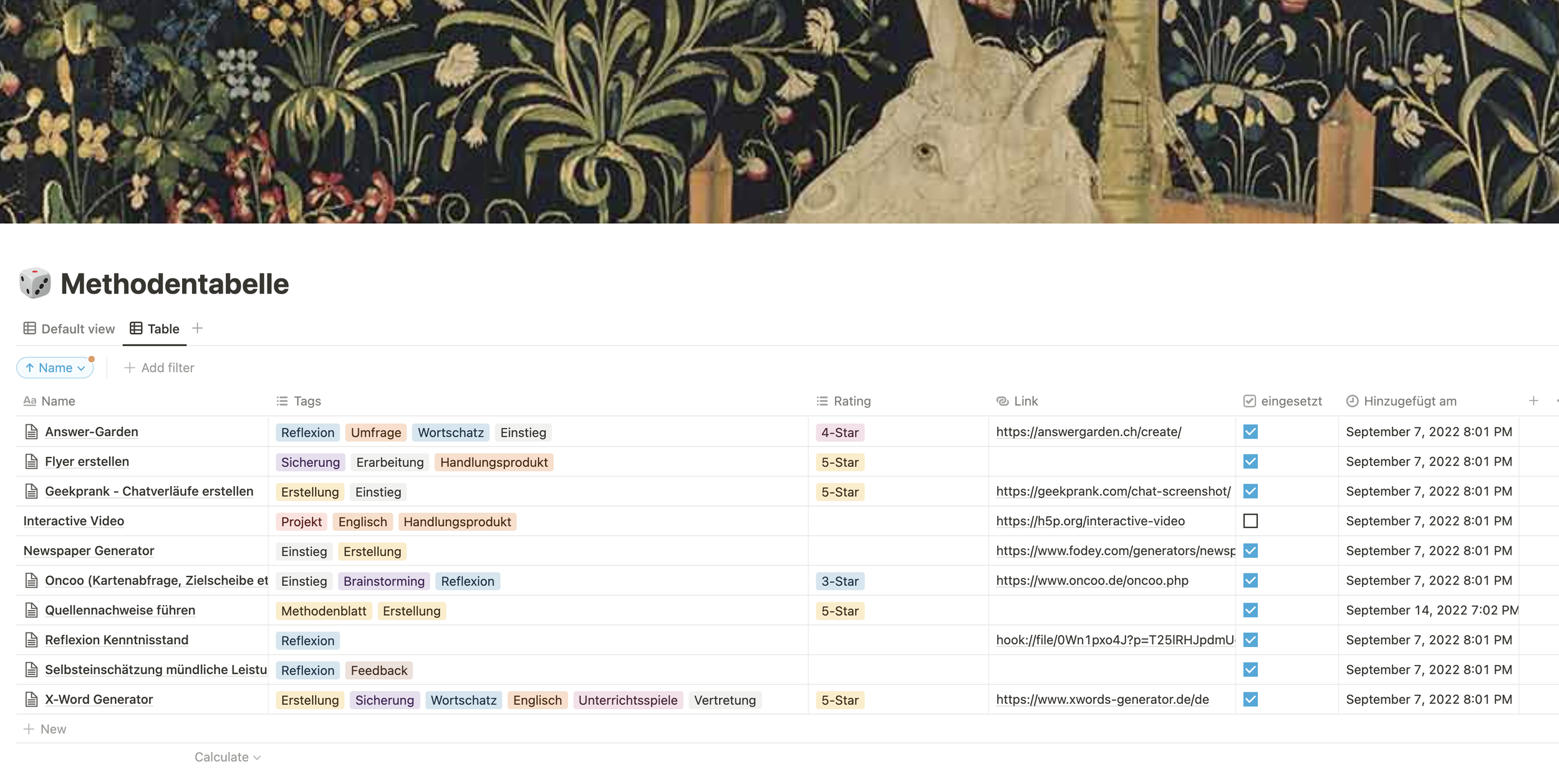Click the page icon next to Flyer erstellen
This screenshot has height=784, width=1559.
31,462
